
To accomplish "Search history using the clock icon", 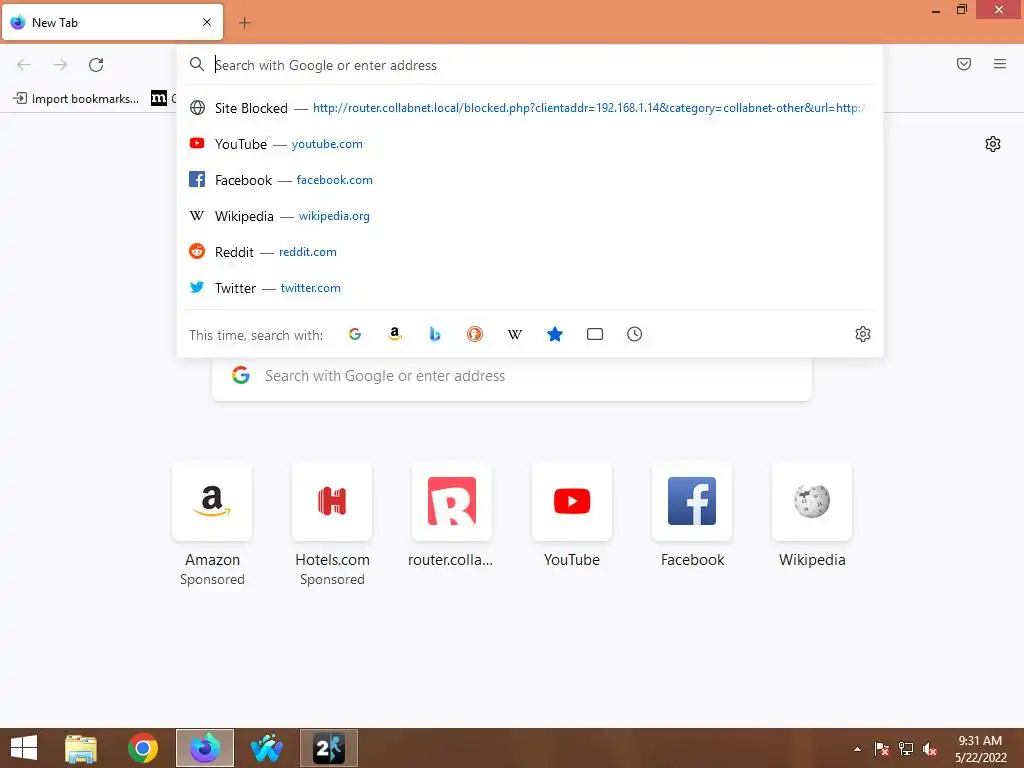I will [x=634, y=334].
